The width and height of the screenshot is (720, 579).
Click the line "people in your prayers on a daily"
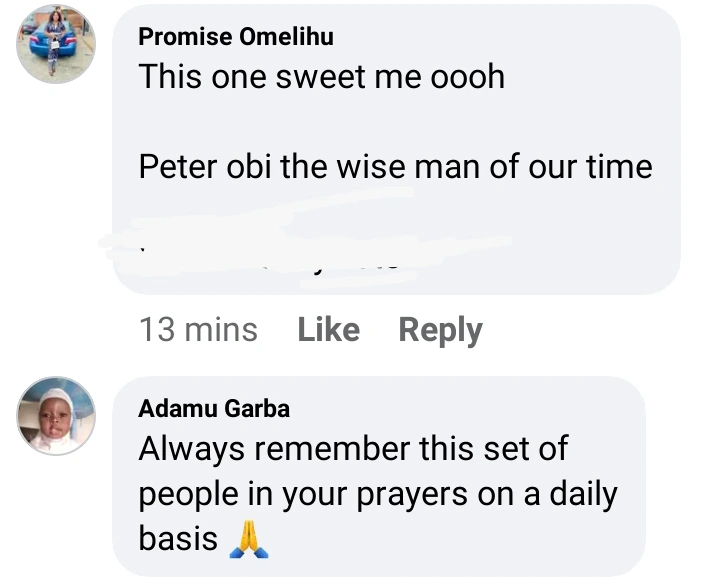pos(378,494)
